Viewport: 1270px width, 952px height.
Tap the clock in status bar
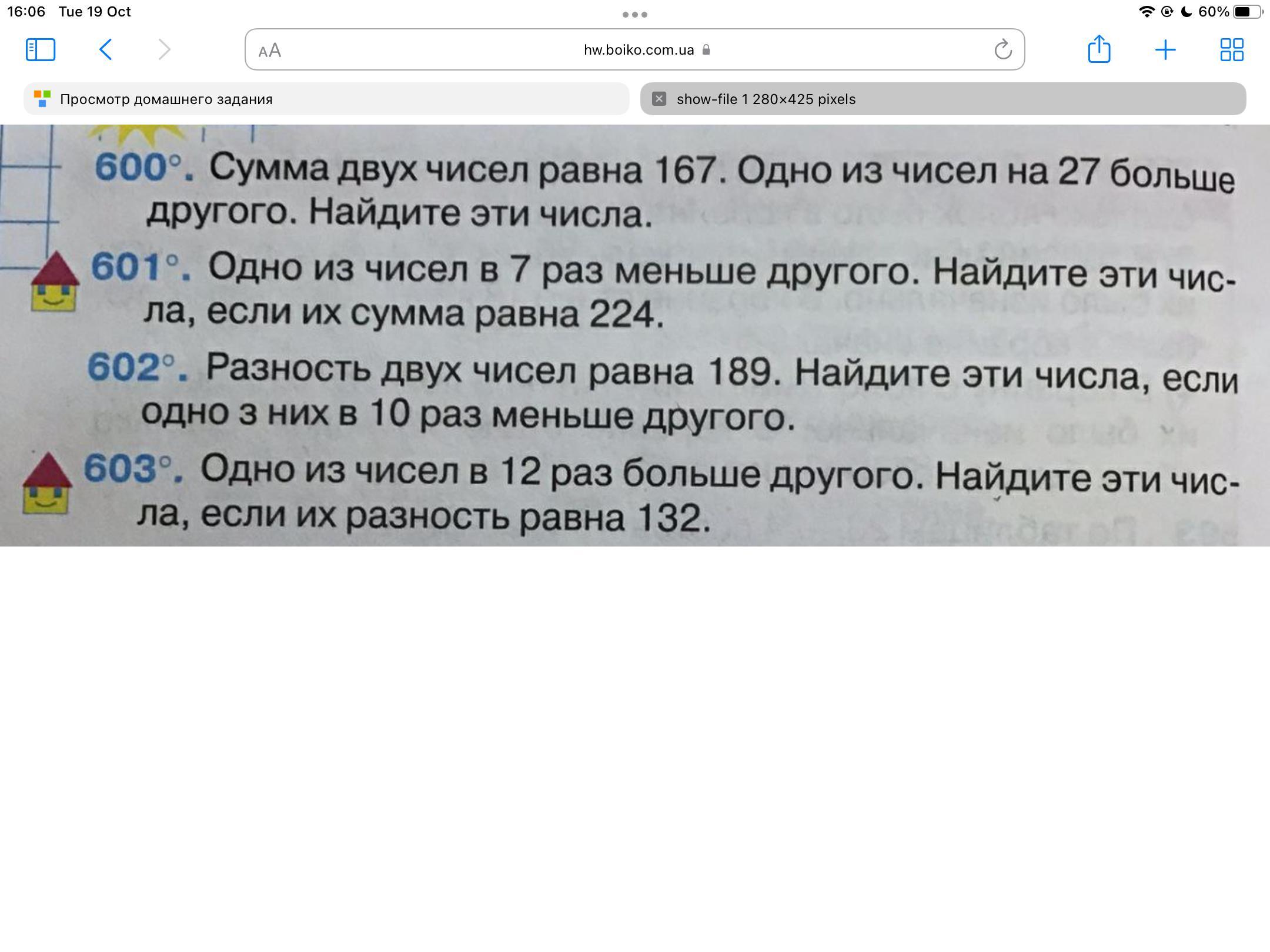(x=26, y=12)
